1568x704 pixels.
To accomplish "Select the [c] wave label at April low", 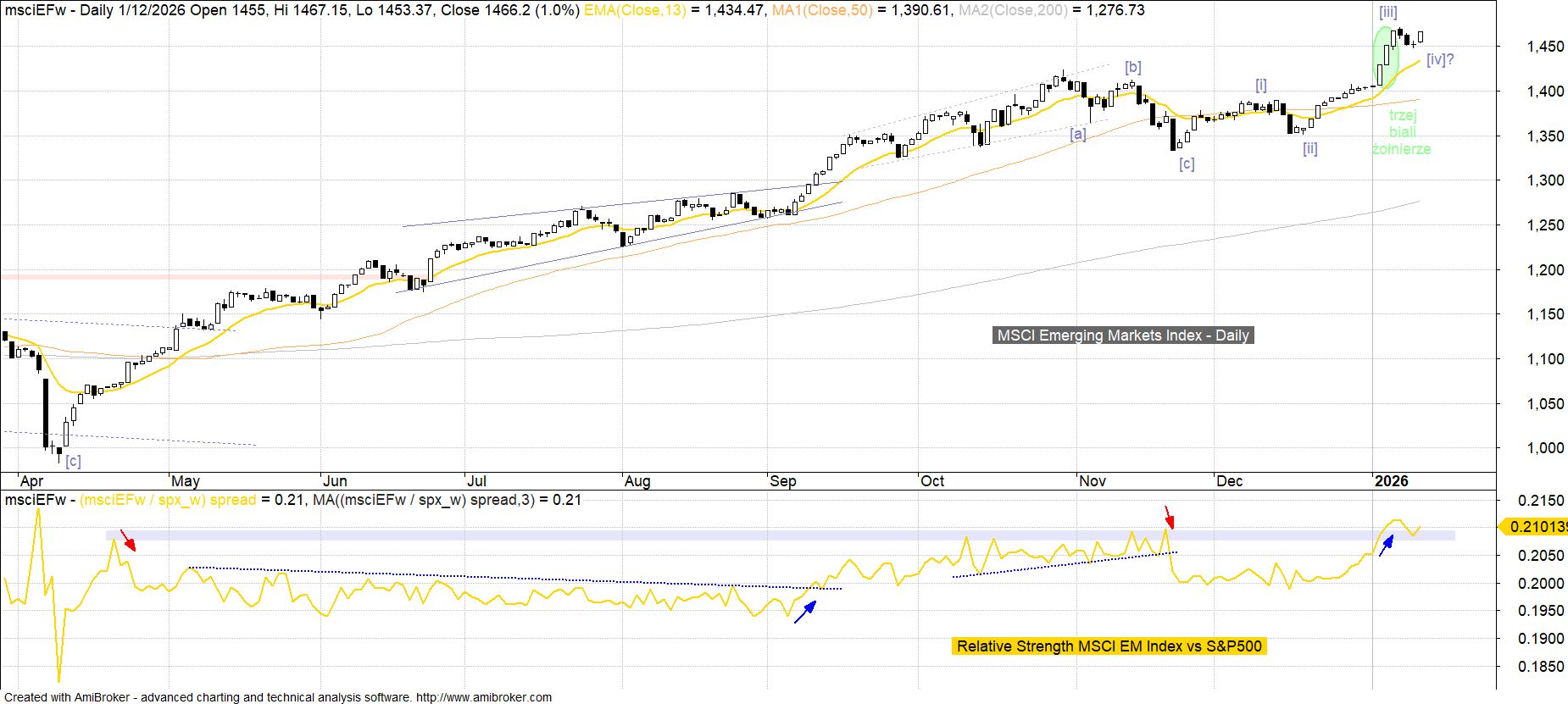I will click(74, 461).
